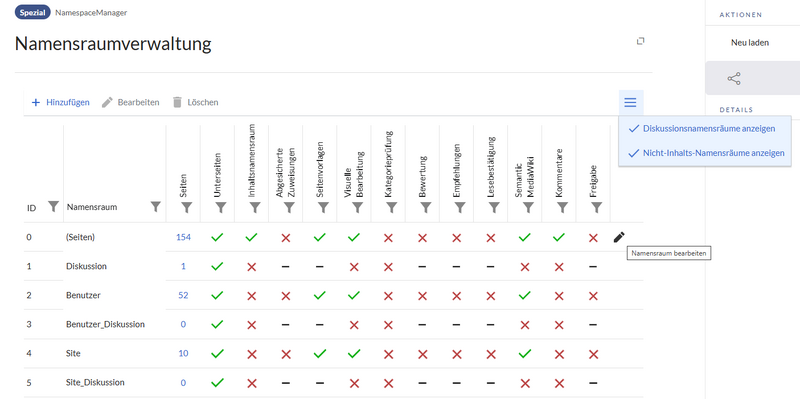Open the hamburger settings menu icon
Screen dimensions: 800x399
point(631,103)
